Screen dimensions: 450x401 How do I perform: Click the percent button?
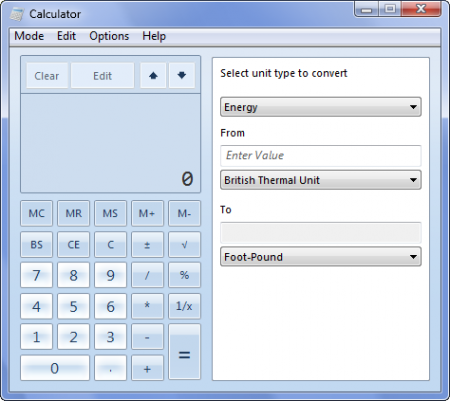[184, 275]
